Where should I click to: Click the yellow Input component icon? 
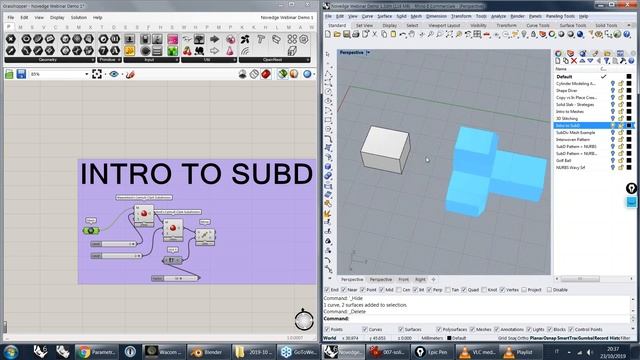click(129, 51)
